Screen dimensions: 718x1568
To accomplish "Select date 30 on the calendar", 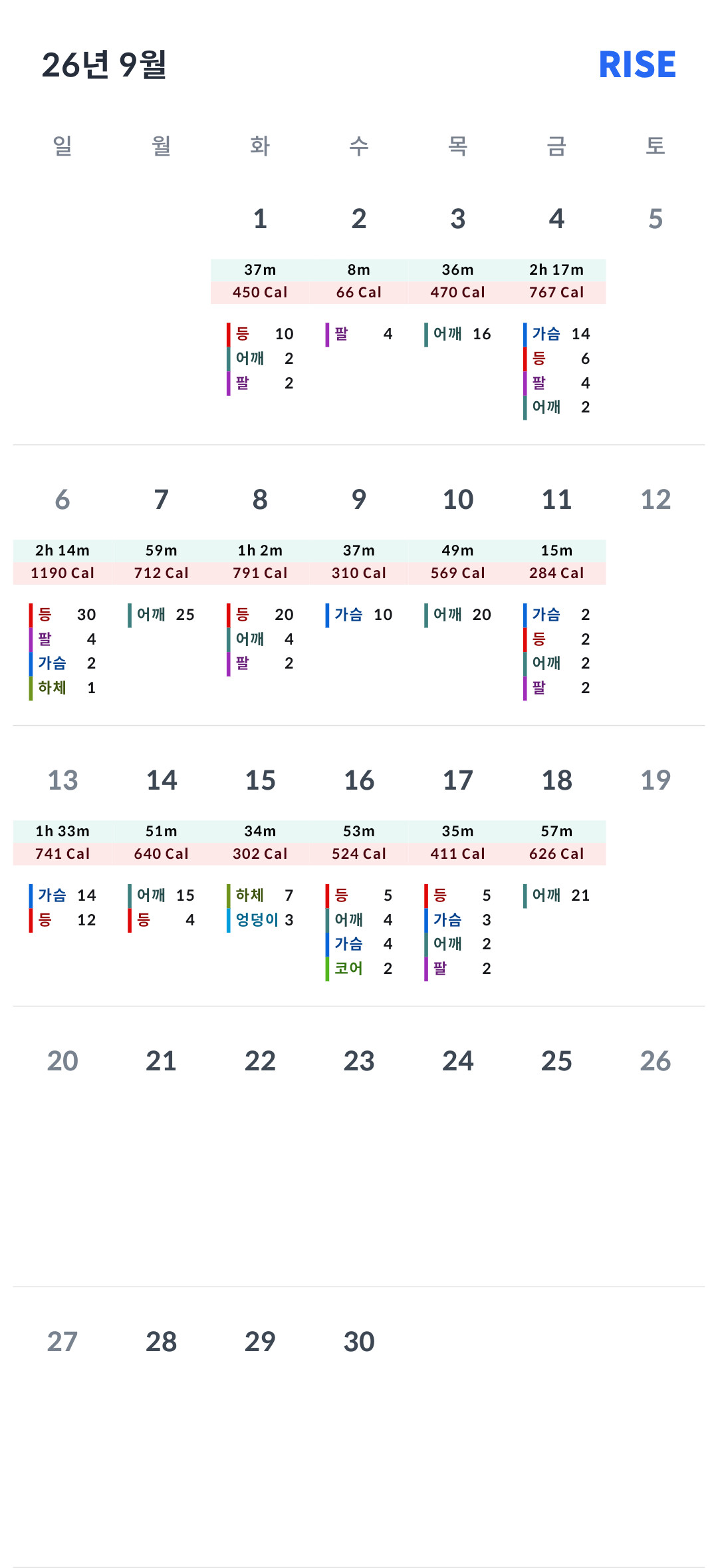I will point(359,1342).
